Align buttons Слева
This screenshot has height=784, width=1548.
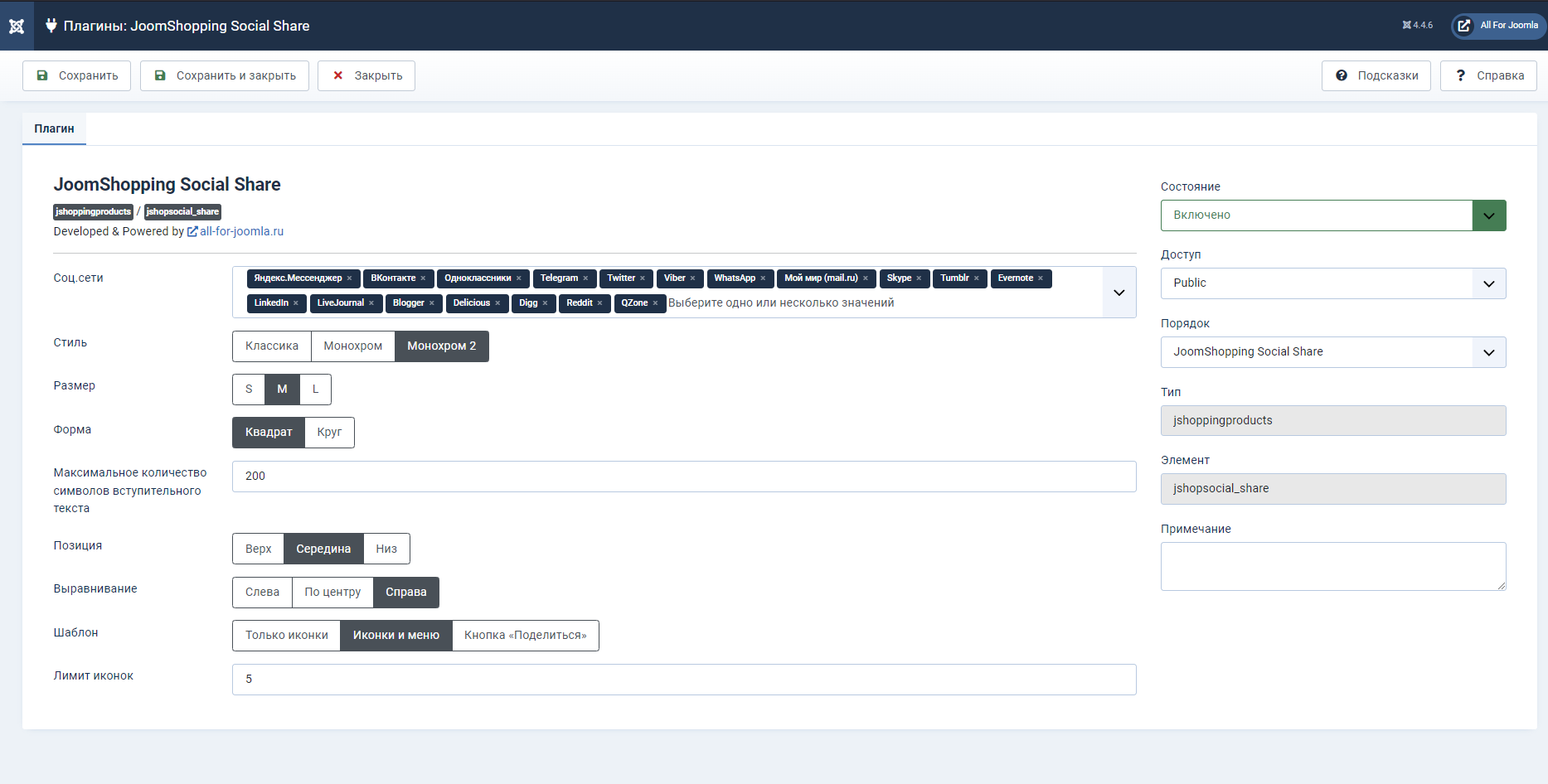pyautogui.click(x=262, y=593)
